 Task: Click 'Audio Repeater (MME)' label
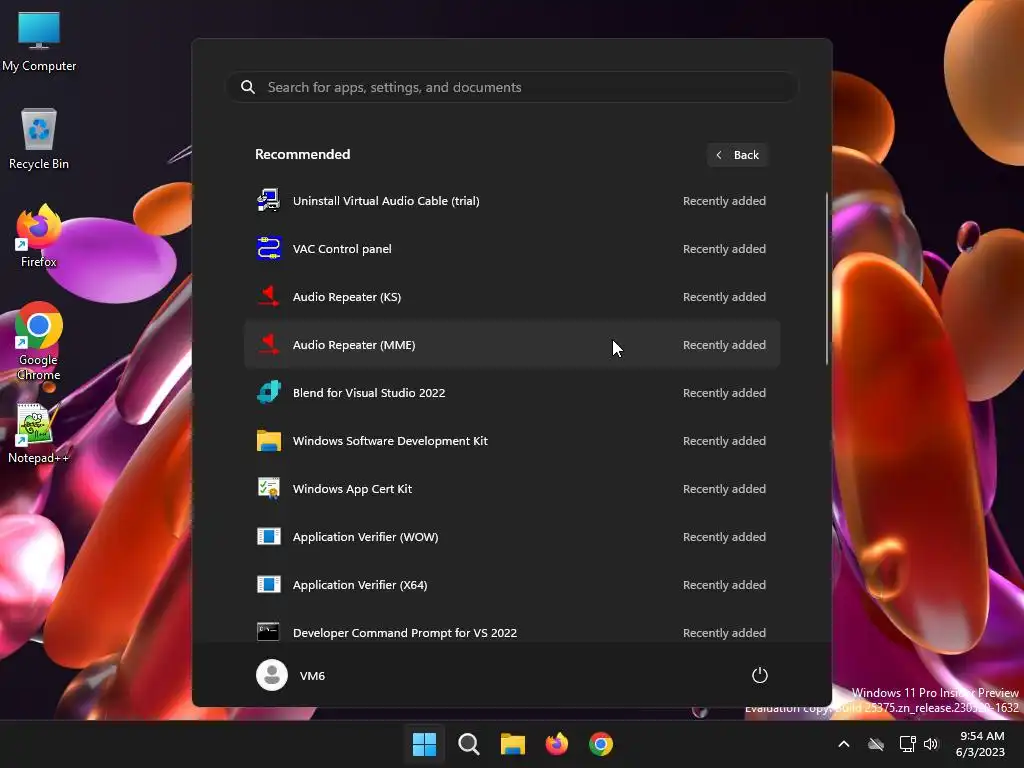354,345
